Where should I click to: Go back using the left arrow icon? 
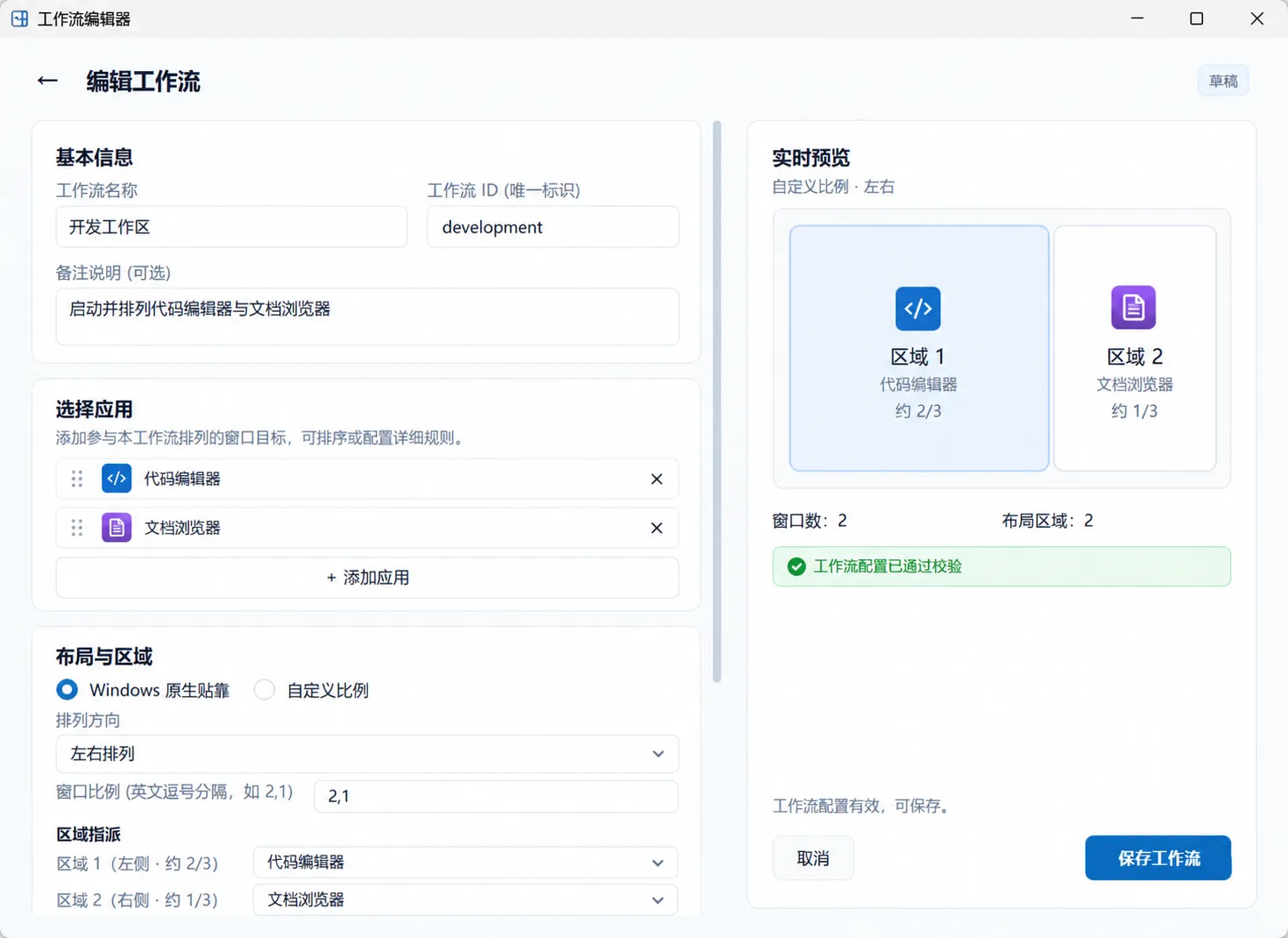click(47, 81)
